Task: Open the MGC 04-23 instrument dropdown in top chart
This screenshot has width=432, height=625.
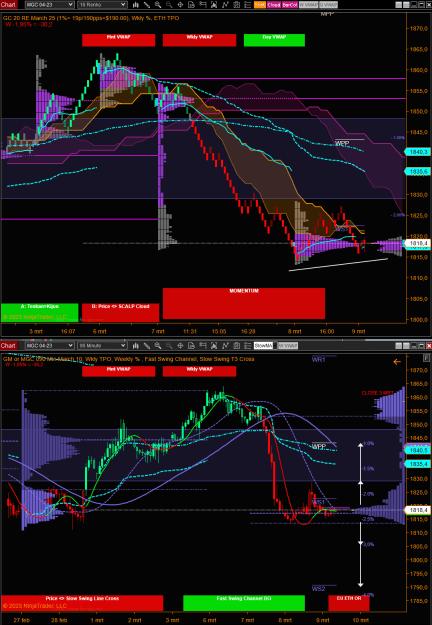Action: [49, 5]
